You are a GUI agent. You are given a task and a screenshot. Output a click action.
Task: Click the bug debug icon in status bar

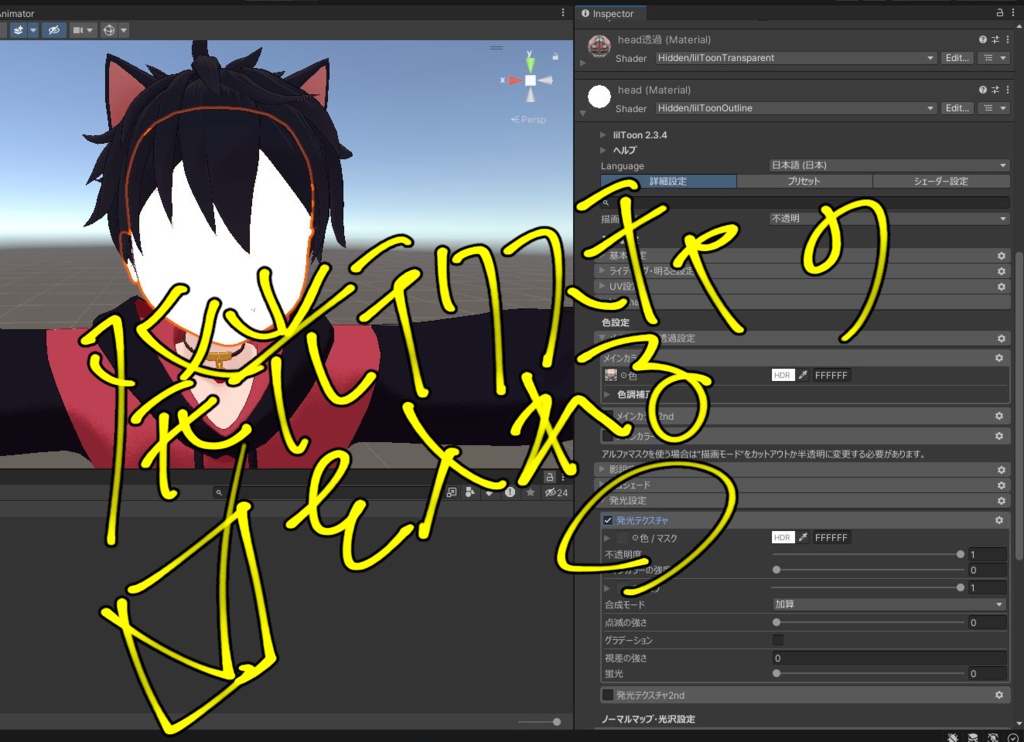click(952, 737)
